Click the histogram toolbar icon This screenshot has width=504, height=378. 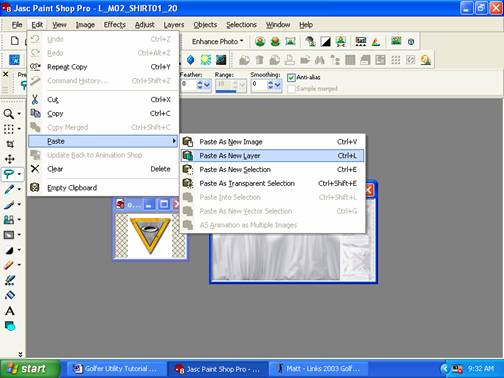pos(361,42)
